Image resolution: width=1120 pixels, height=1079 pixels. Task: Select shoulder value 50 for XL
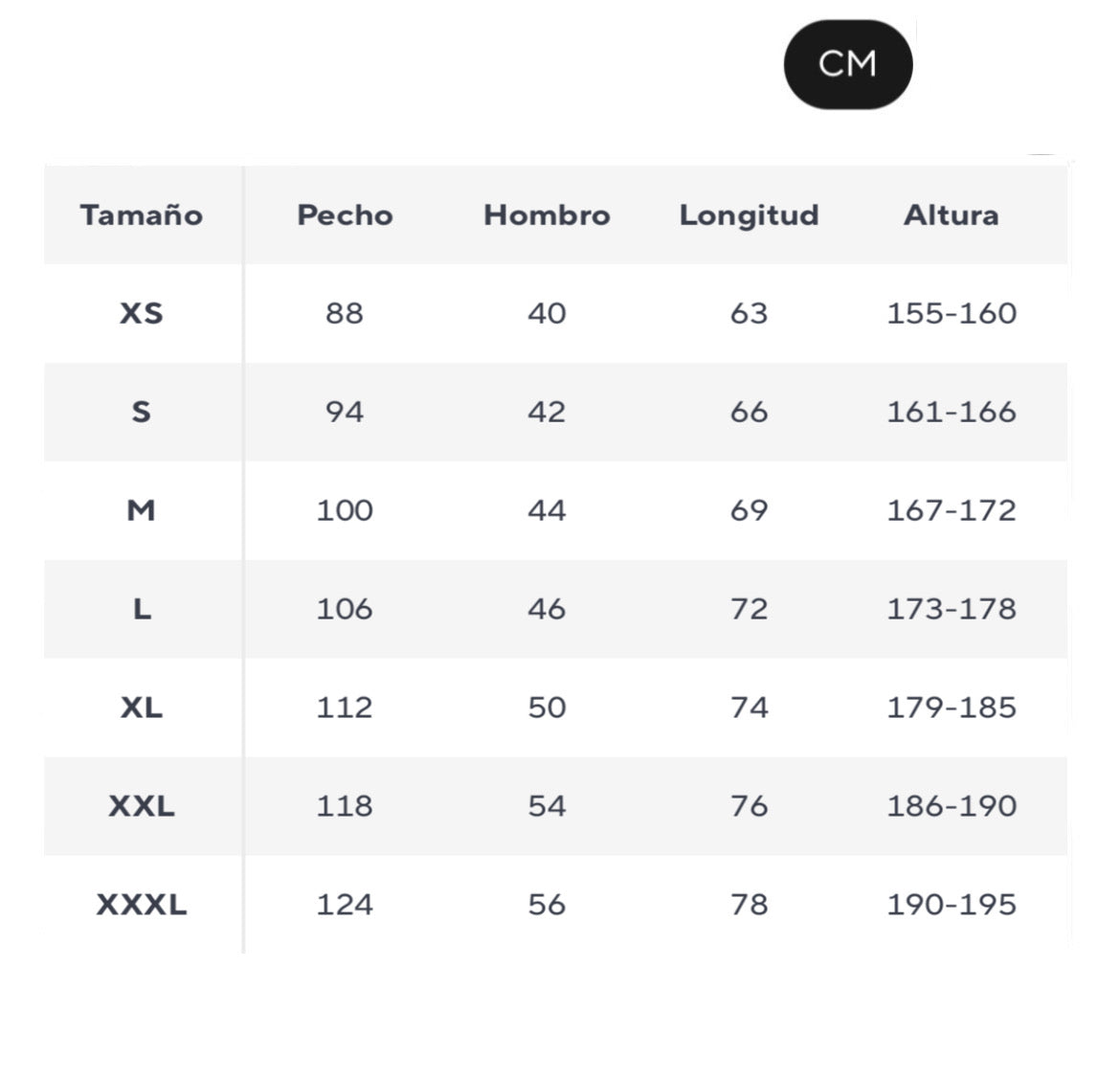coord(547,708)
